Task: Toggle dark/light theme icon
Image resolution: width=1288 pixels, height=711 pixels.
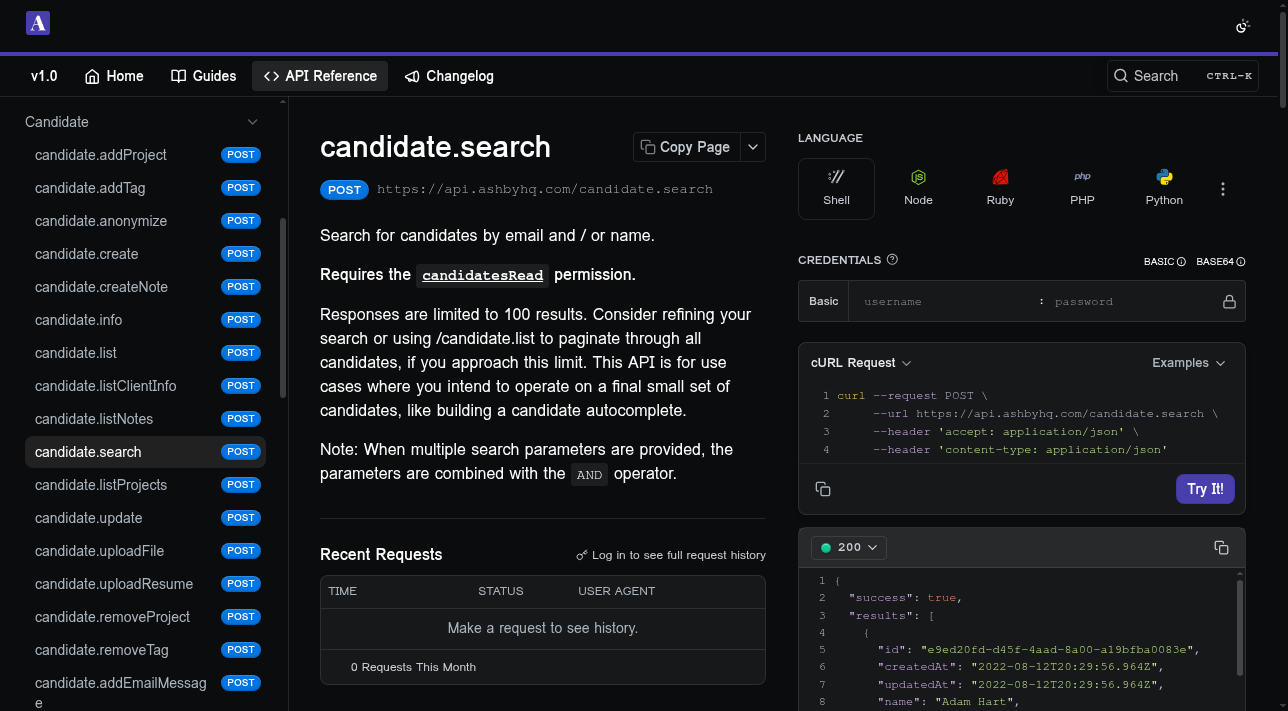Action: coord(1243,26)
